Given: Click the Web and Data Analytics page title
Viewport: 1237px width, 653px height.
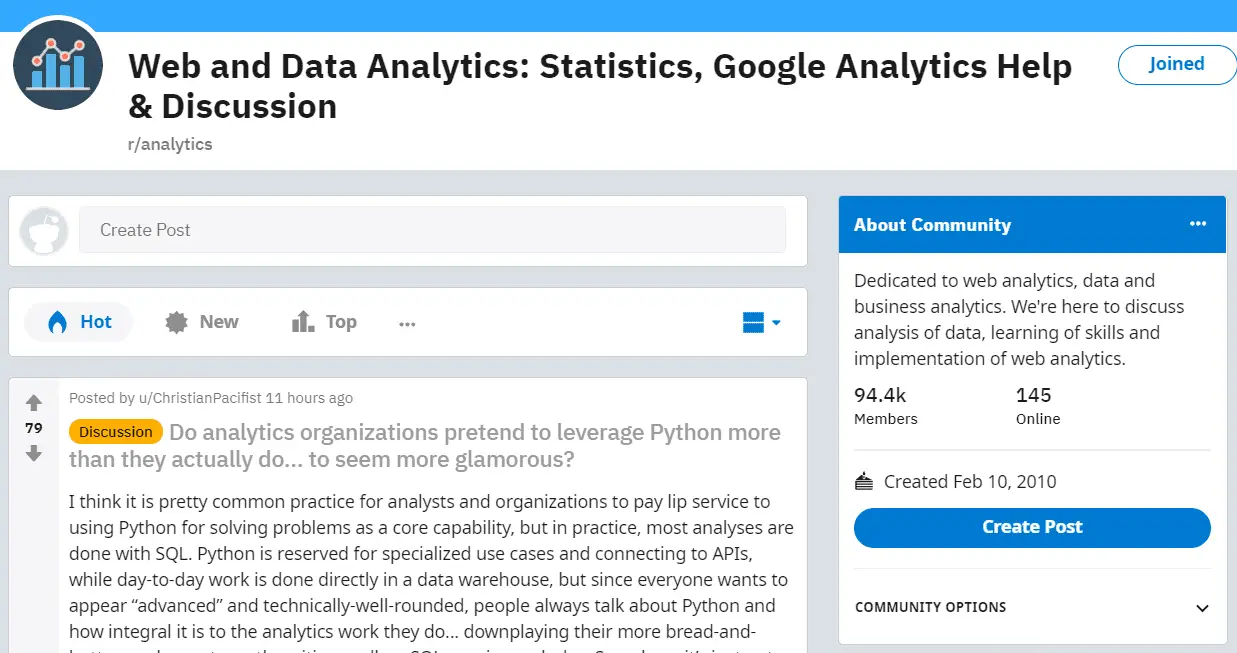Looking at the screenshot, I should 600,86.
